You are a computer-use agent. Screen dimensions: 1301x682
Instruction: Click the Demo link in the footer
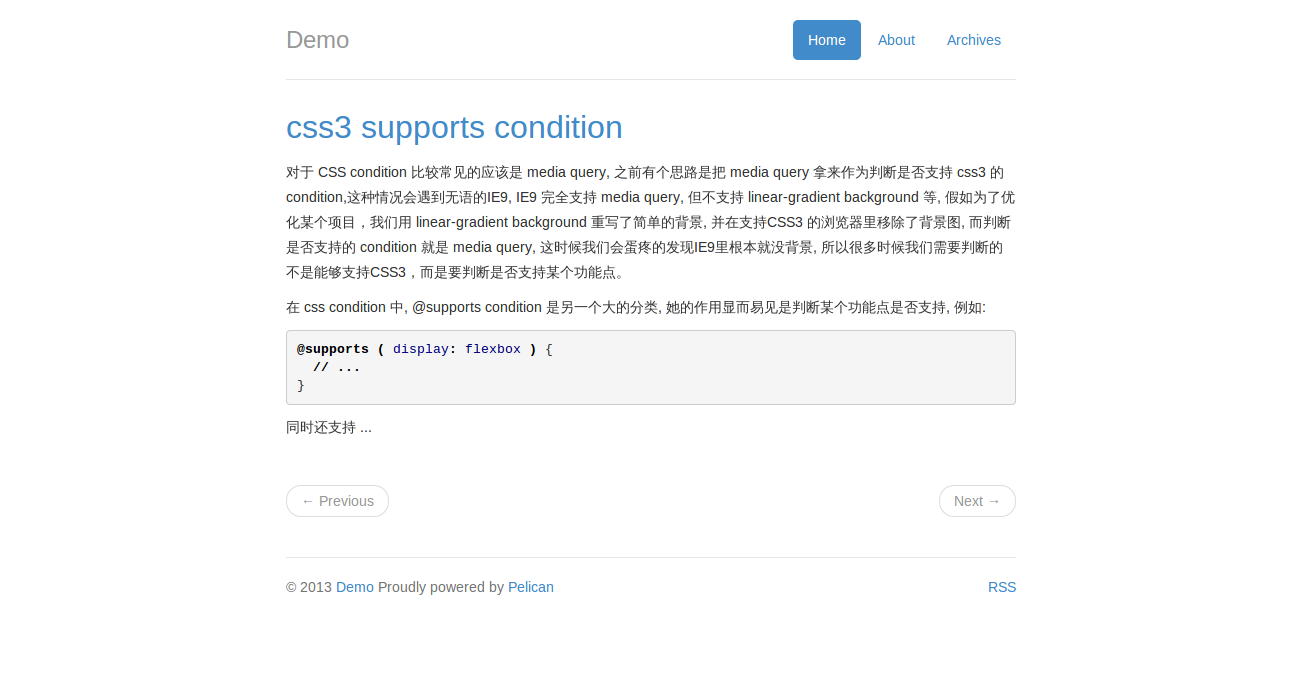click(354, 587)
